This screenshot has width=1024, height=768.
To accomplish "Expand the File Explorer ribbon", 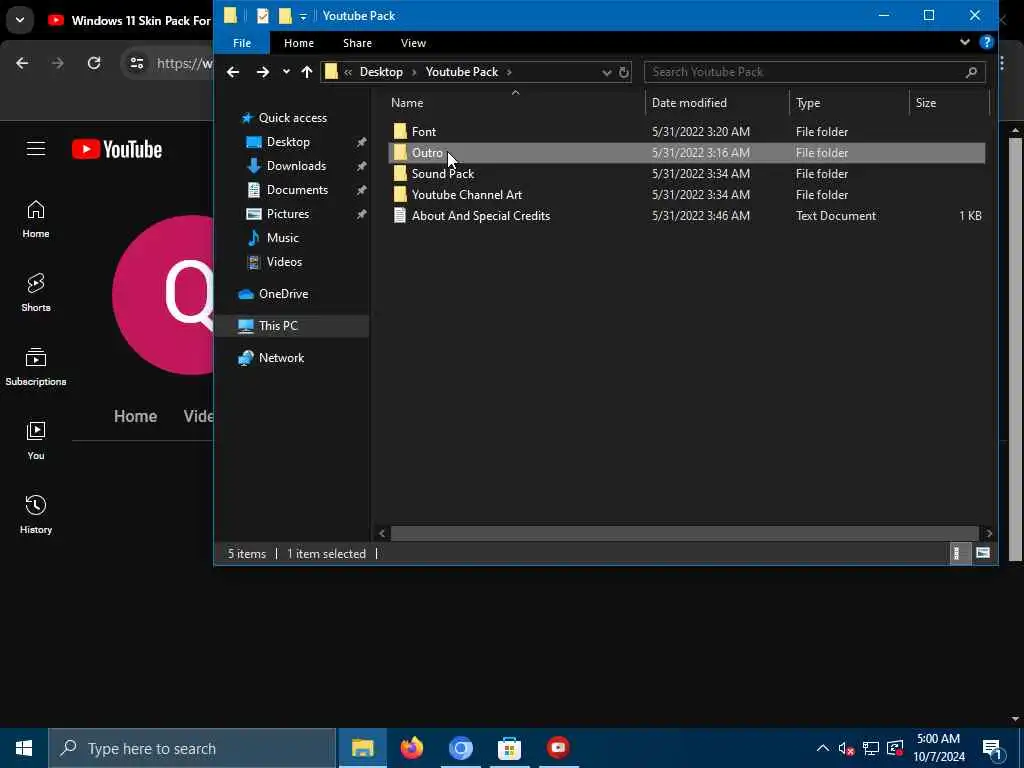I will (965, 42).
